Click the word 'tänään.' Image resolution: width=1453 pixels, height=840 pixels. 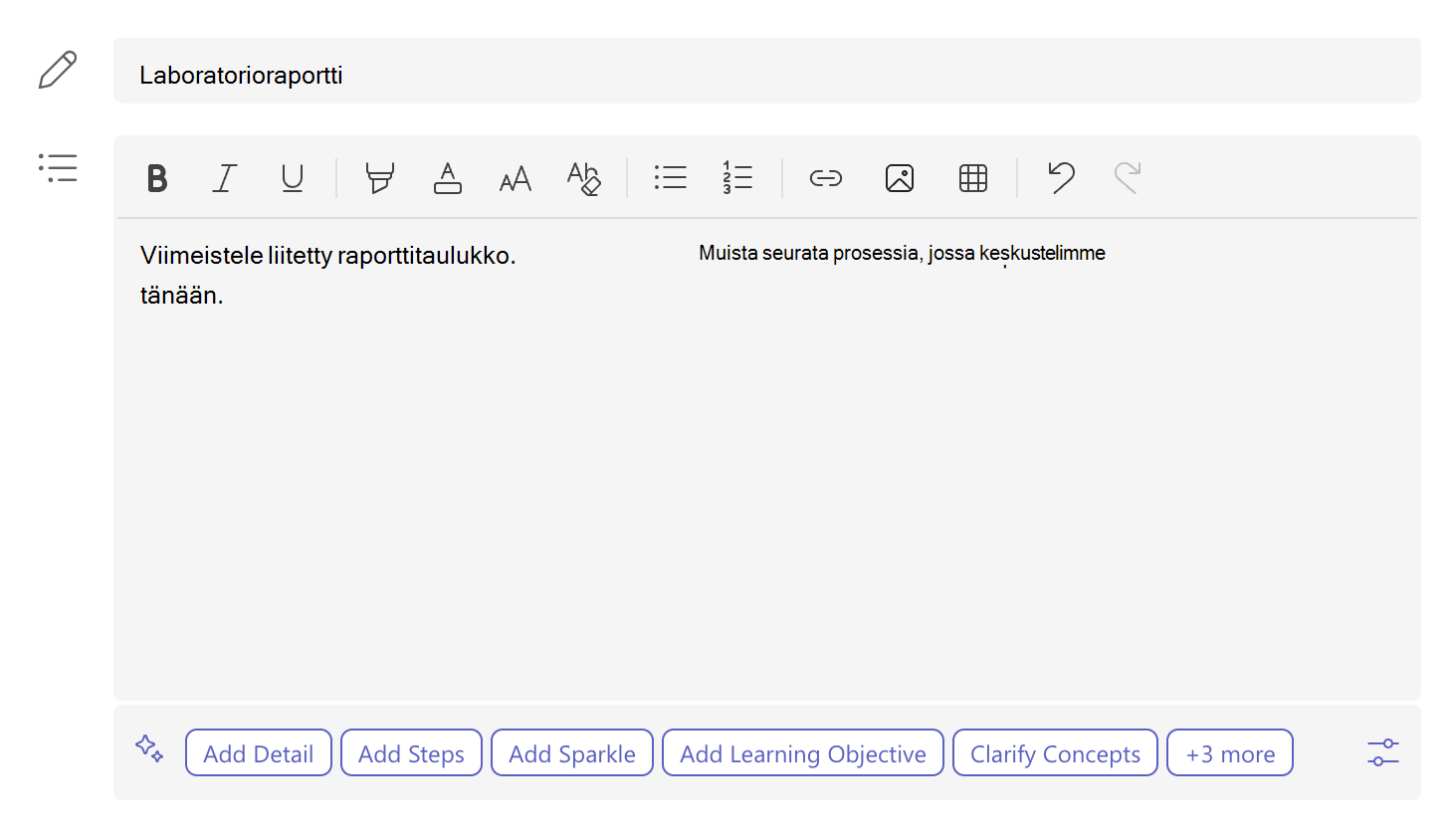point(181,296)
